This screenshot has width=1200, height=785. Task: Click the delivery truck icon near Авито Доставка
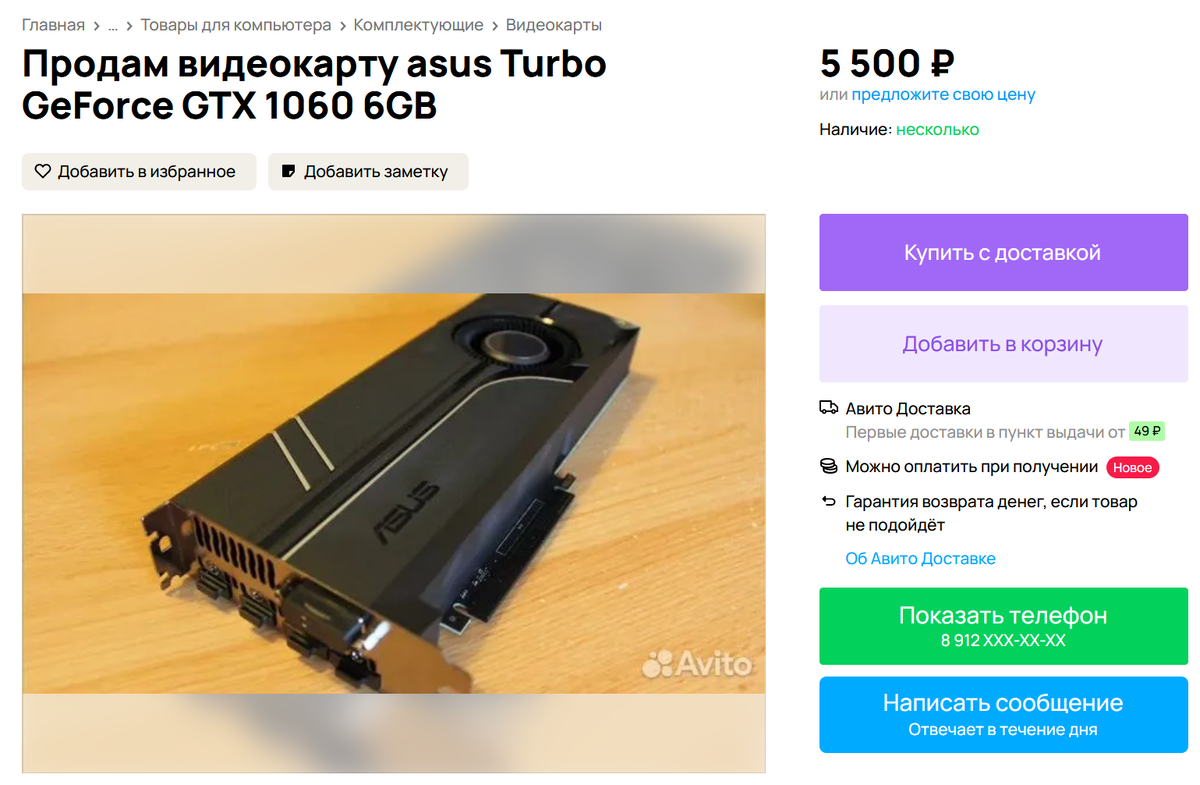pos(828,408)
